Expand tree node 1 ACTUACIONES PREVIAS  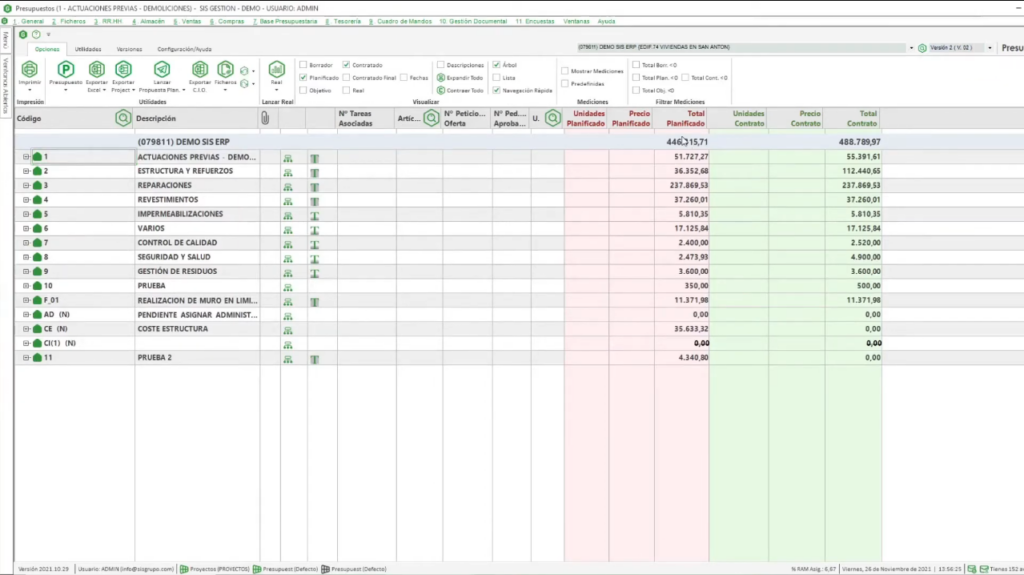point(26,157)
